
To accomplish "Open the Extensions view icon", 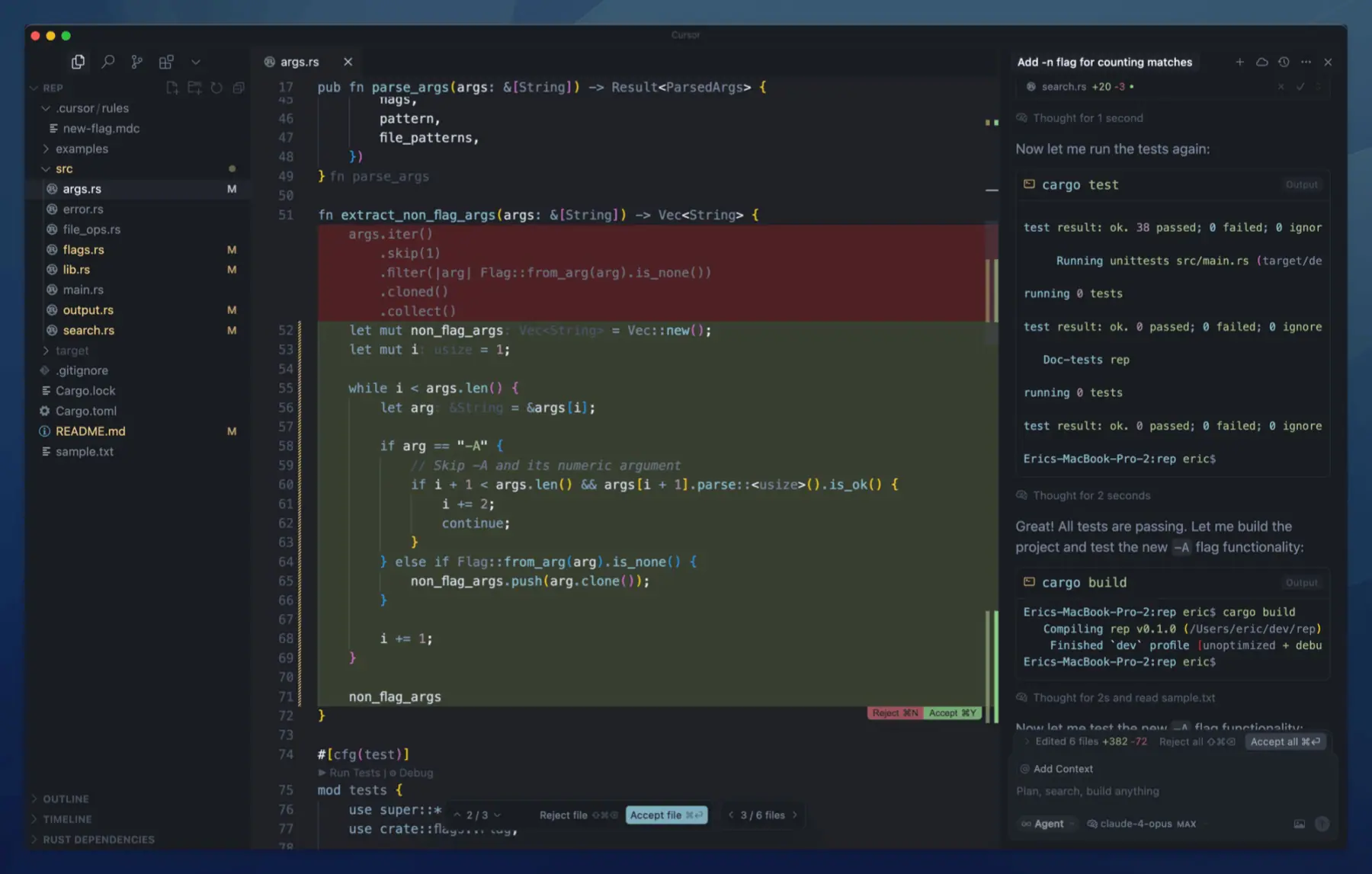I will (166, 62).
